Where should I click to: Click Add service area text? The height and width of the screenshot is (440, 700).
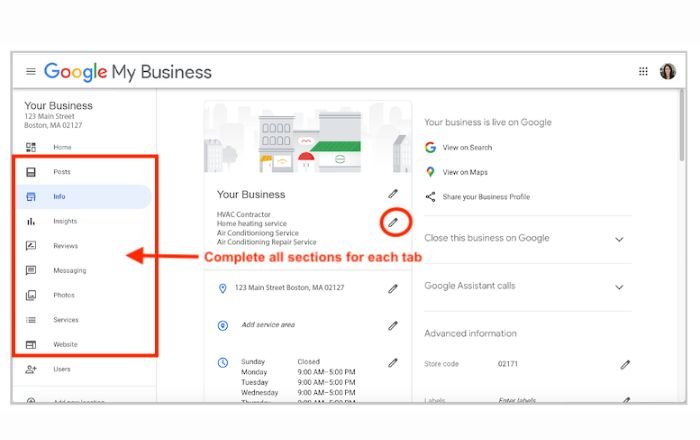tap(268, 325)
